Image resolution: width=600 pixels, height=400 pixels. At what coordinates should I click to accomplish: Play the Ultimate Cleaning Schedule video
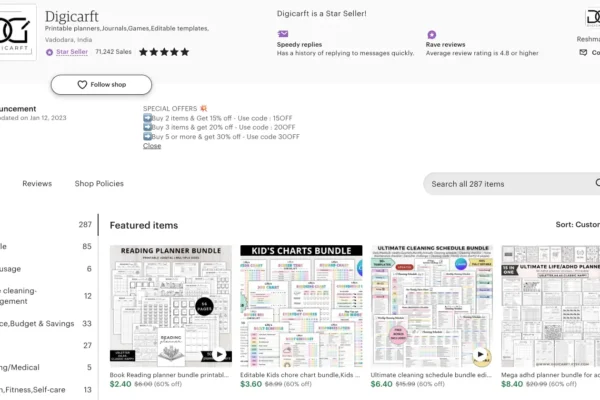[x=481, y=354]
